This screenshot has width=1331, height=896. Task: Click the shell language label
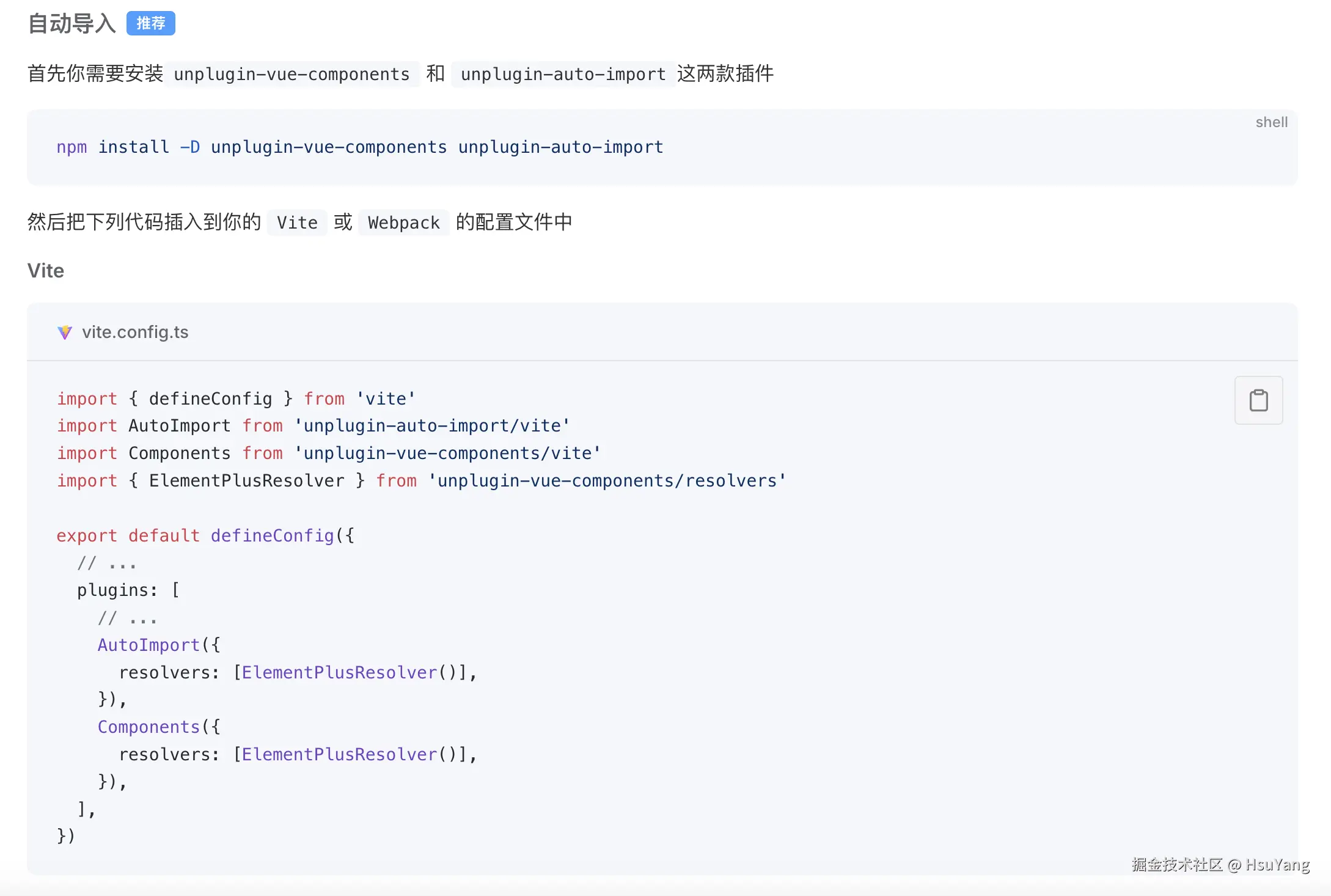(x=1271, y=122)
